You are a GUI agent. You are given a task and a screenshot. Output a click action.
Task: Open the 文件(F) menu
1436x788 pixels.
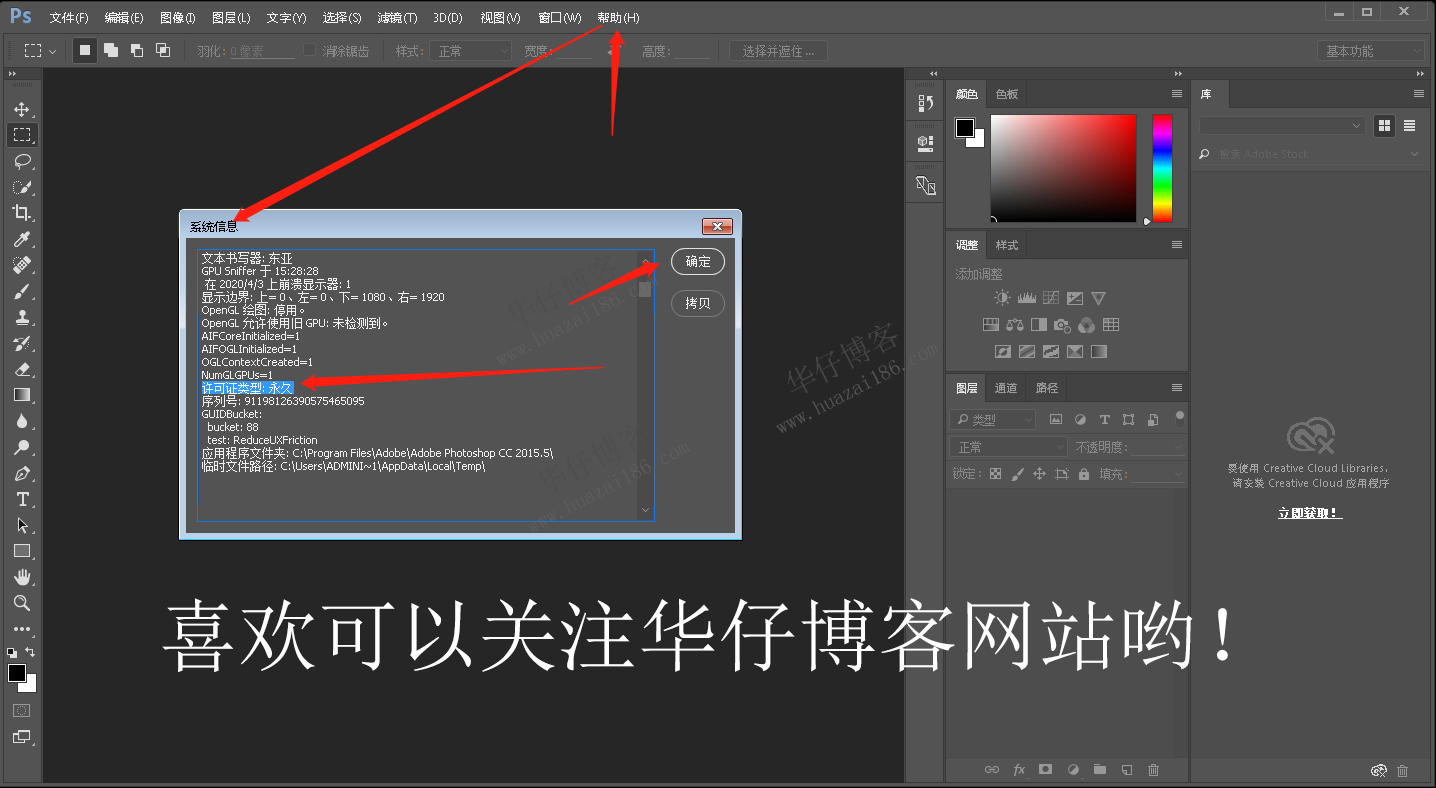click(x=69, y=18)
